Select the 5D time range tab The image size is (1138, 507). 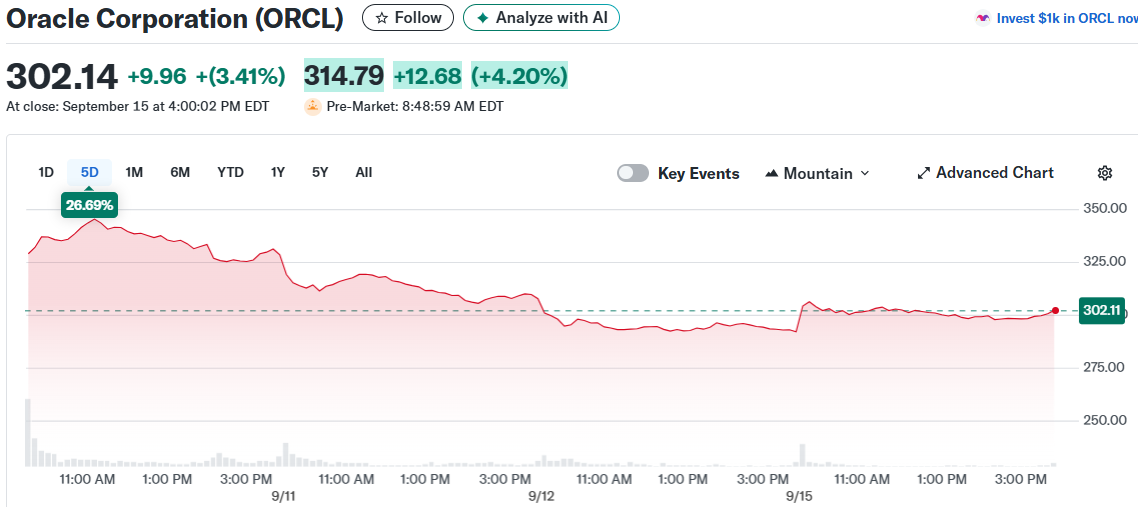90,173
